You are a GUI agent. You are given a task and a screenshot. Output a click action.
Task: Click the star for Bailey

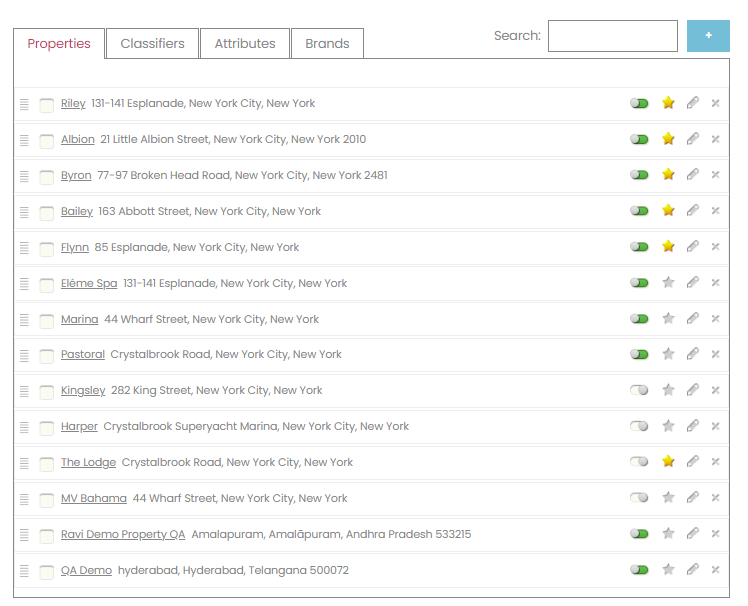tap(668, 210)
